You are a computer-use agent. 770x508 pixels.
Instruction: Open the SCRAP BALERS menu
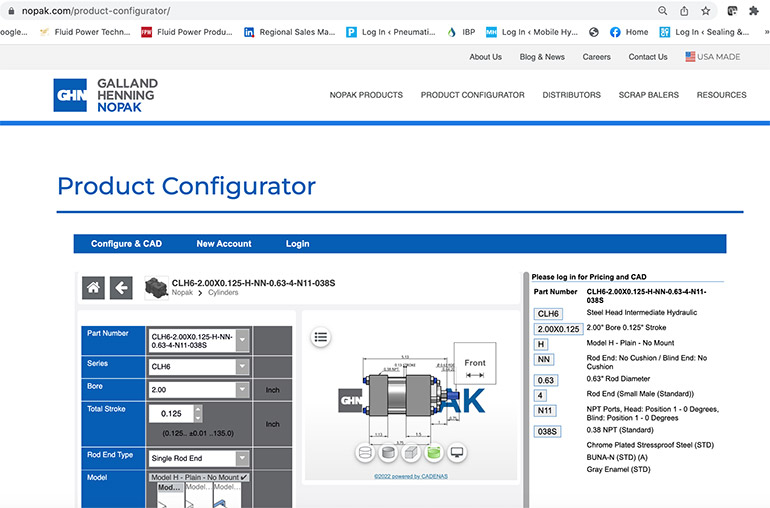pos(649,95)
